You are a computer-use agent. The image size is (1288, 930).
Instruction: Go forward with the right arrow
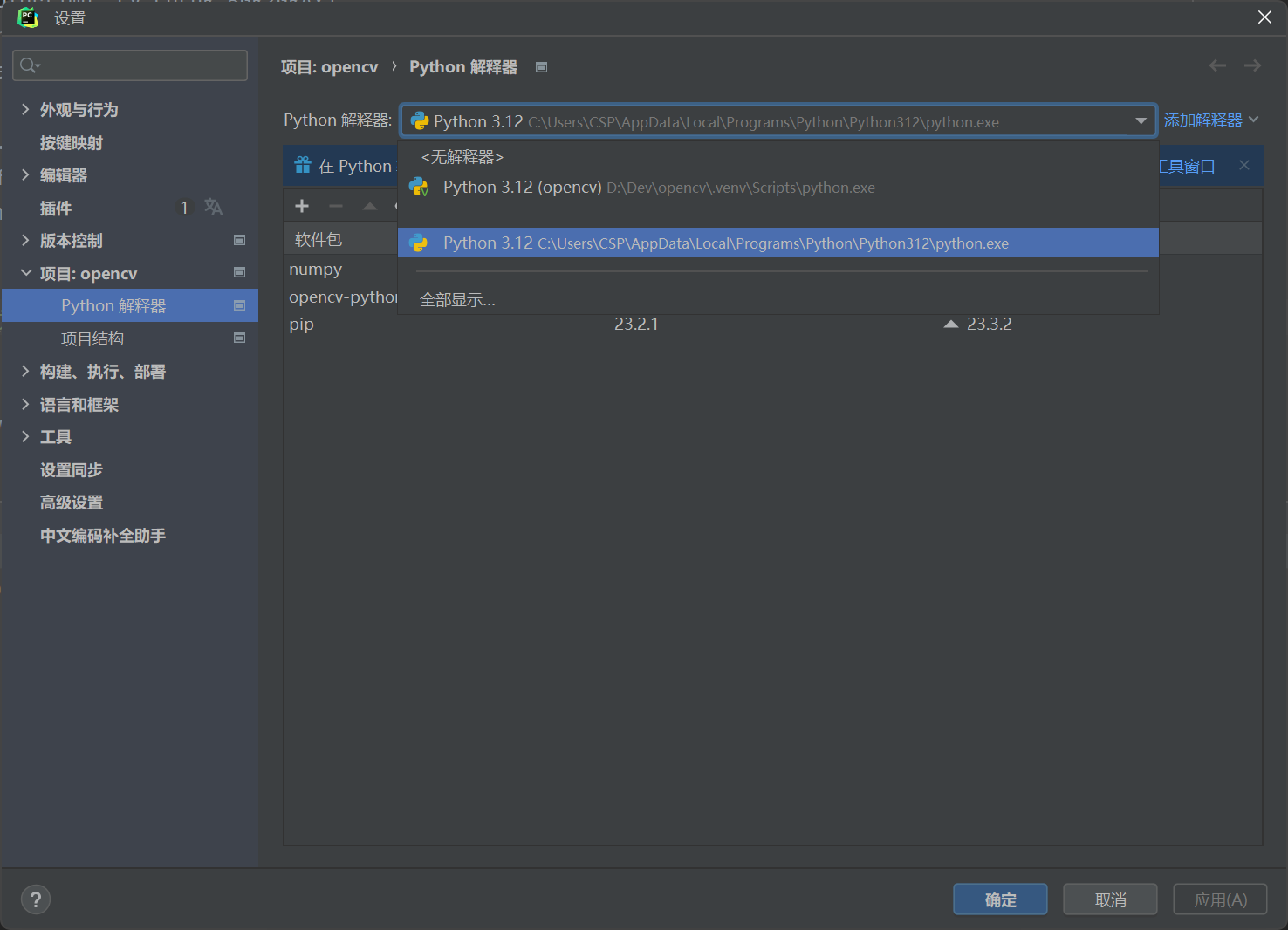[1253, 65]
